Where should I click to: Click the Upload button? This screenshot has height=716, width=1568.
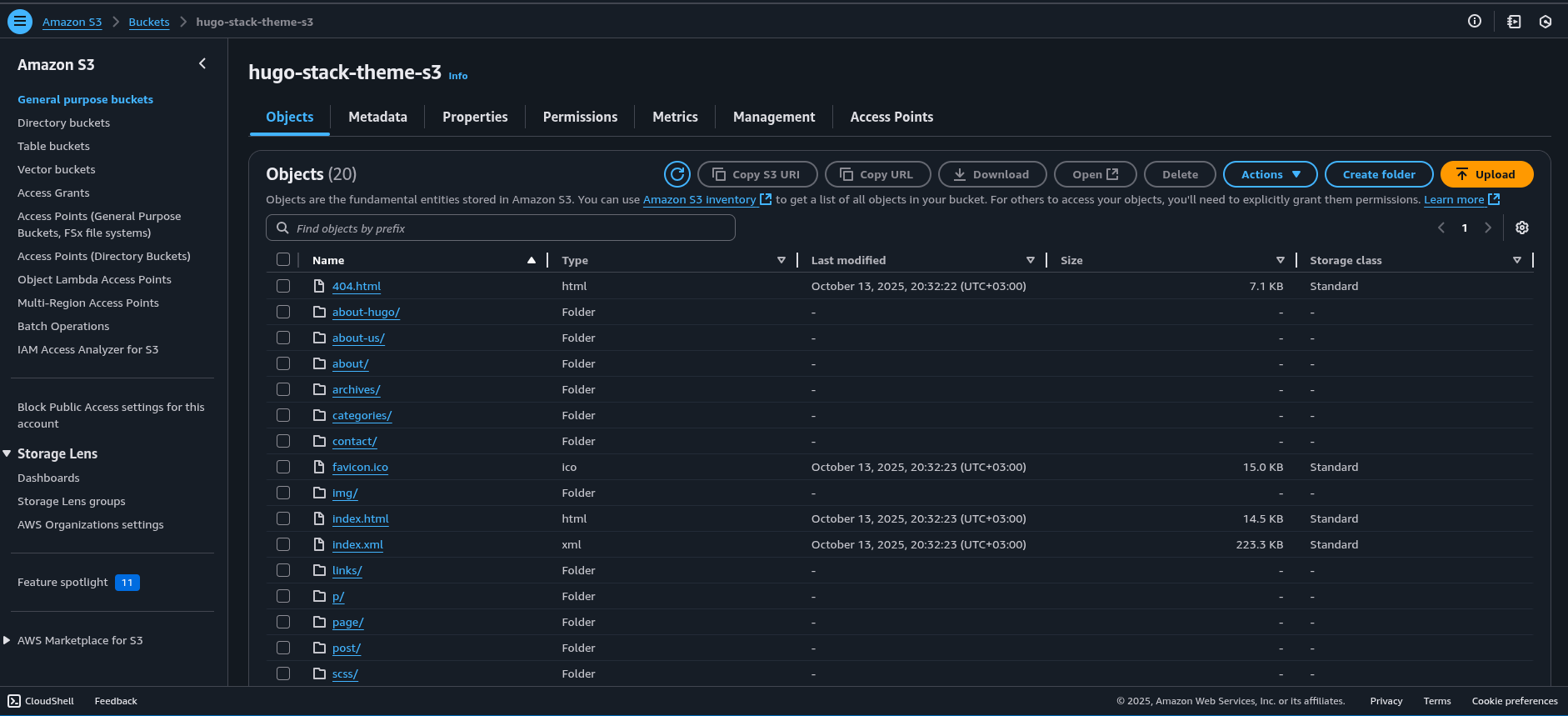(1486, 174)
